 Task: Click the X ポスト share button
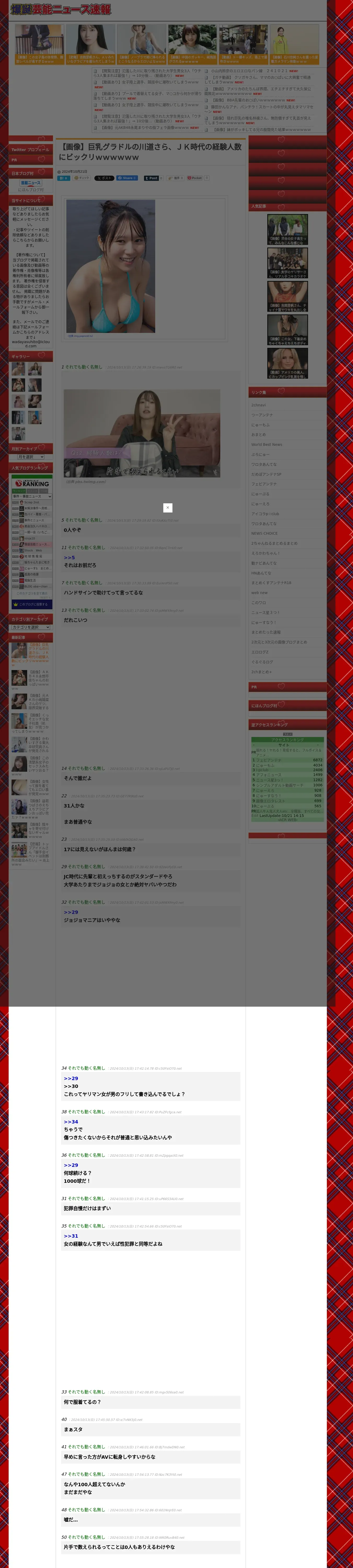pyautogui.click(x=104, y=178)
